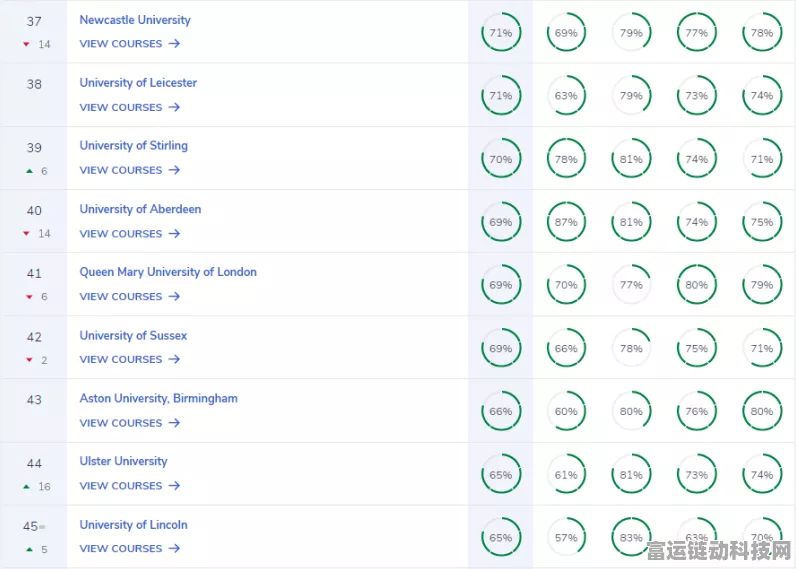The width and height of the screenshot is (796, 569).
Task: Click rank number 43
Action: coord(34,400)
